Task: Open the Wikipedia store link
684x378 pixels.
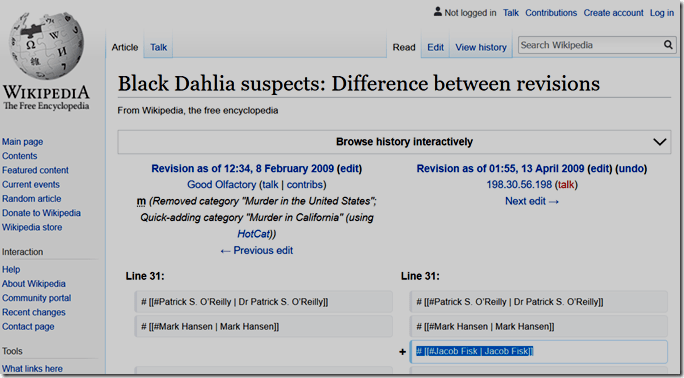Action: (x=32, y=227)
